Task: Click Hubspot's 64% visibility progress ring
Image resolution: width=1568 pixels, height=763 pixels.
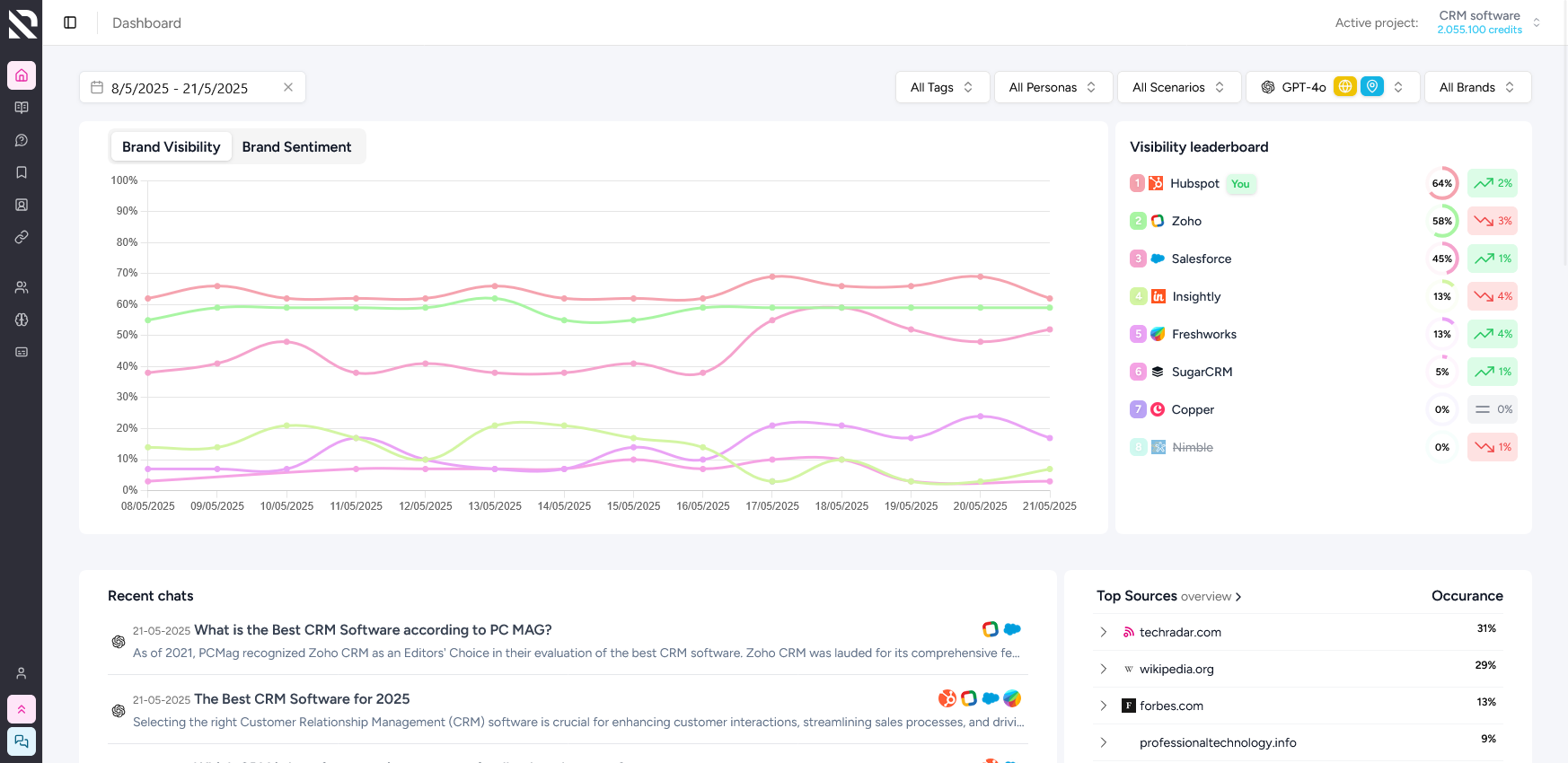Action: [x=1442, y=183]
